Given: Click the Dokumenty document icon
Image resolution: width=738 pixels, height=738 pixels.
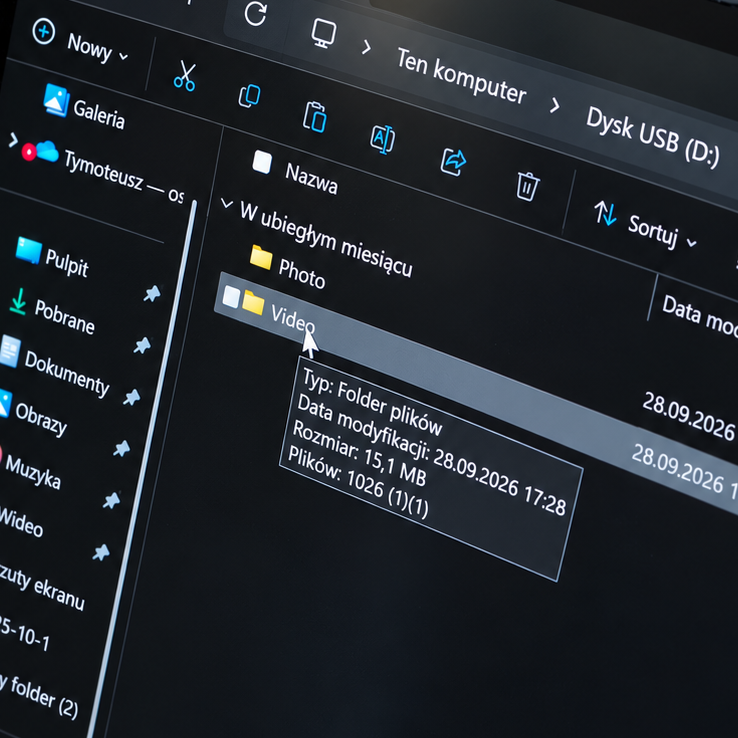Looking at the screenshot, I should tap(10, 351).
